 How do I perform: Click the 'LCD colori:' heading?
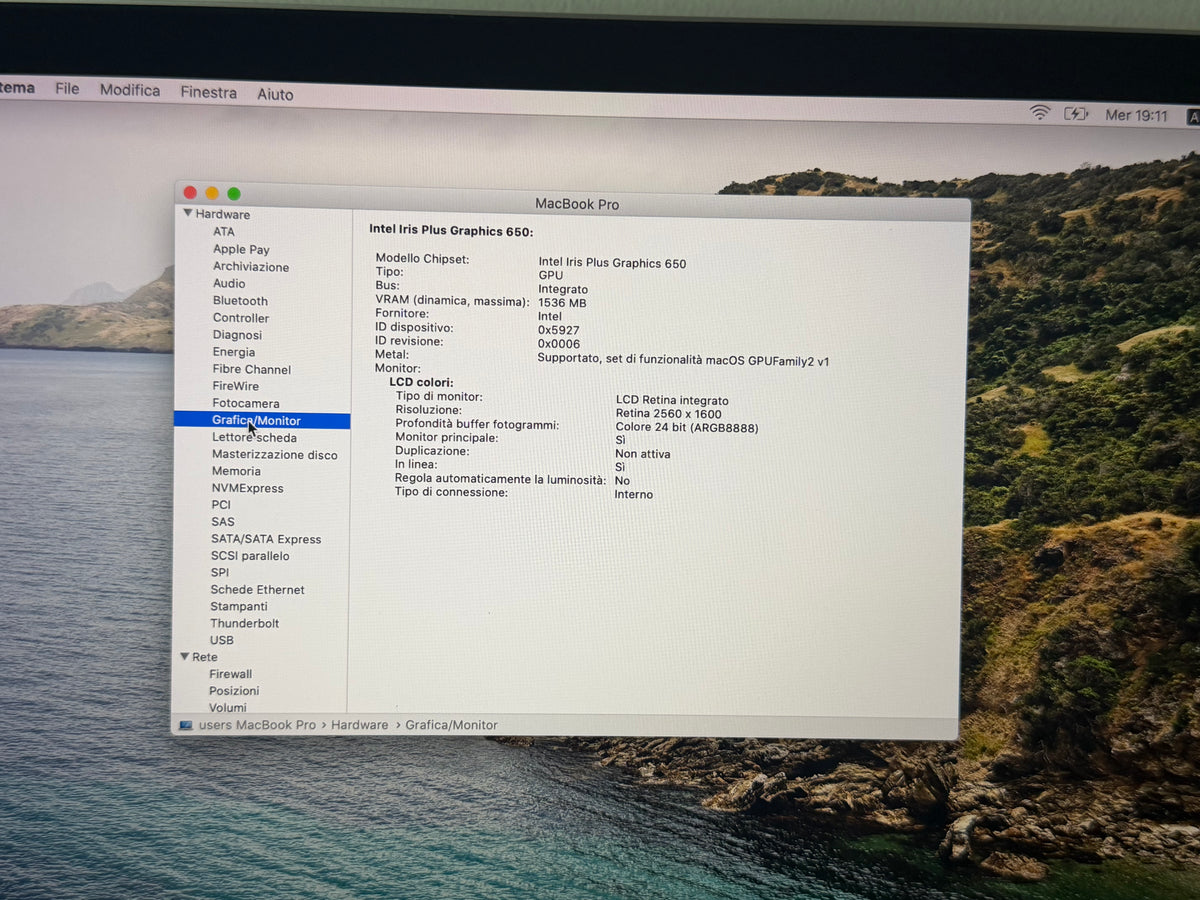421,383
